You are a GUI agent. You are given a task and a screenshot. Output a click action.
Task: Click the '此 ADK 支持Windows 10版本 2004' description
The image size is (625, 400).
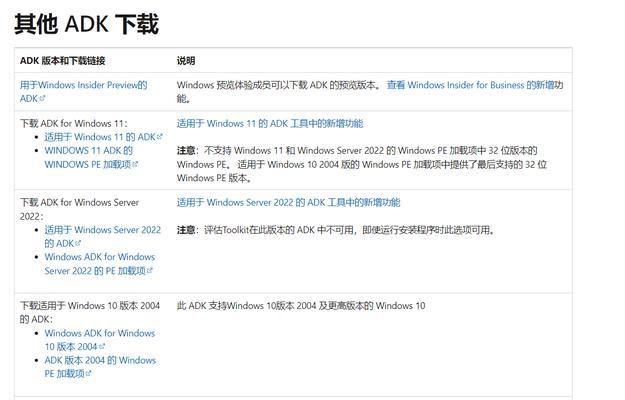301,306
